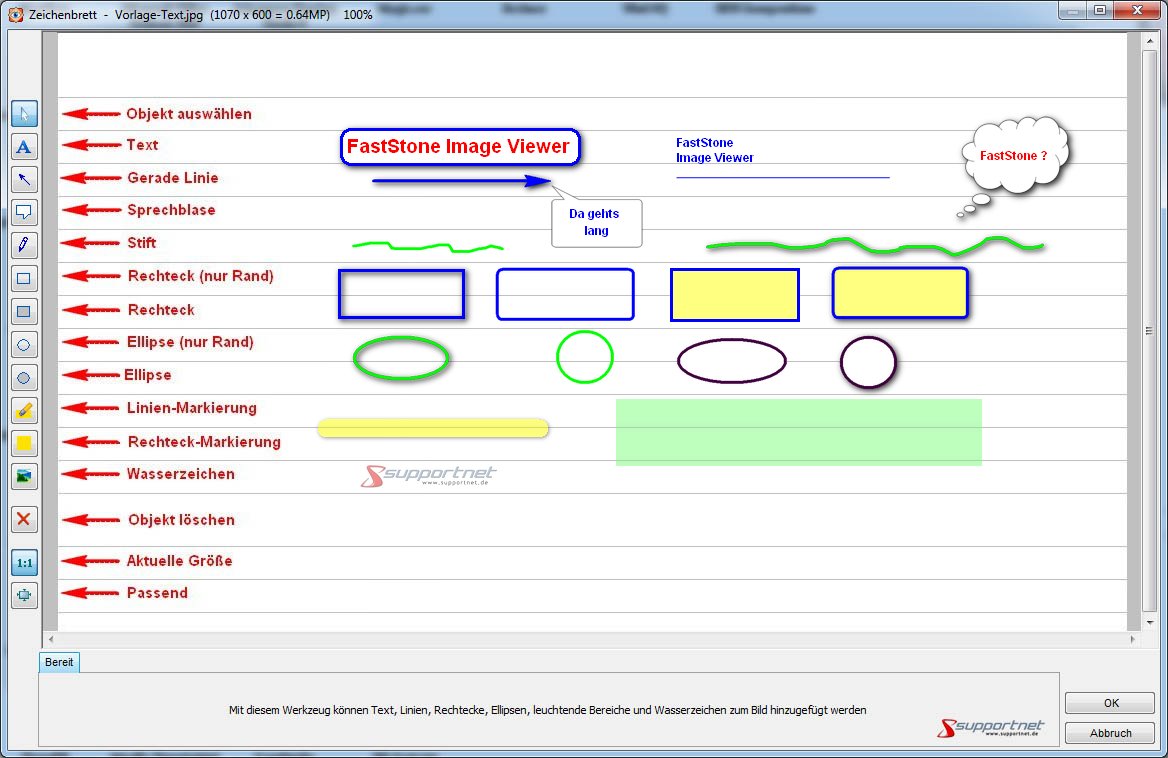This screenshot has width=1168, height=758.
Task: Activate the line highlighter tool
Action: (24, 410)
